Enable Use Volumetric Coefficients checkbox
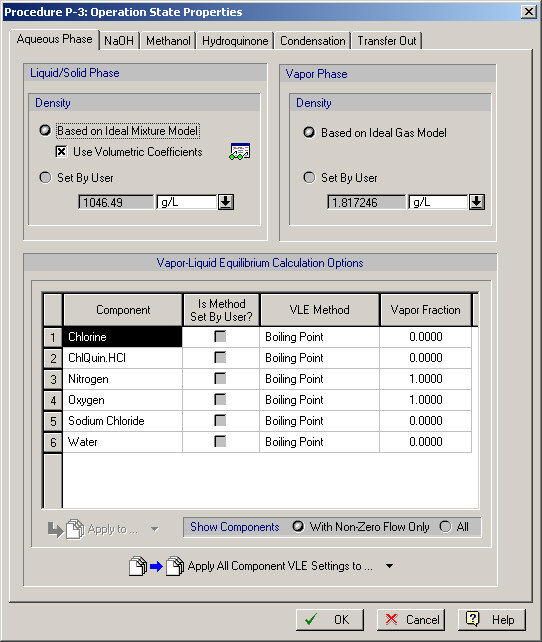 click(61, 151)
